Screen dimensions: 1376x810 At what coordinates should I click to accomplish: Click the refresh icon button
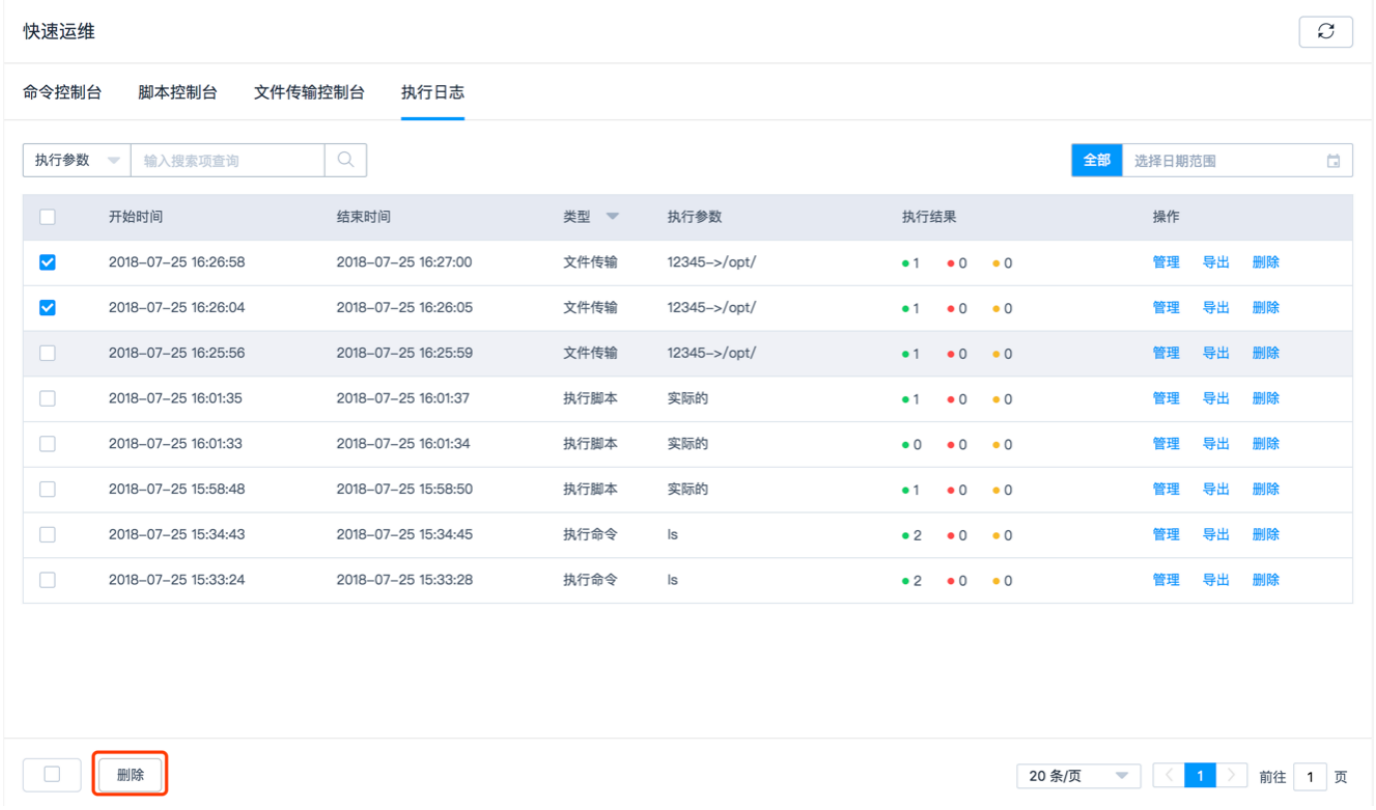point(1325,32)
